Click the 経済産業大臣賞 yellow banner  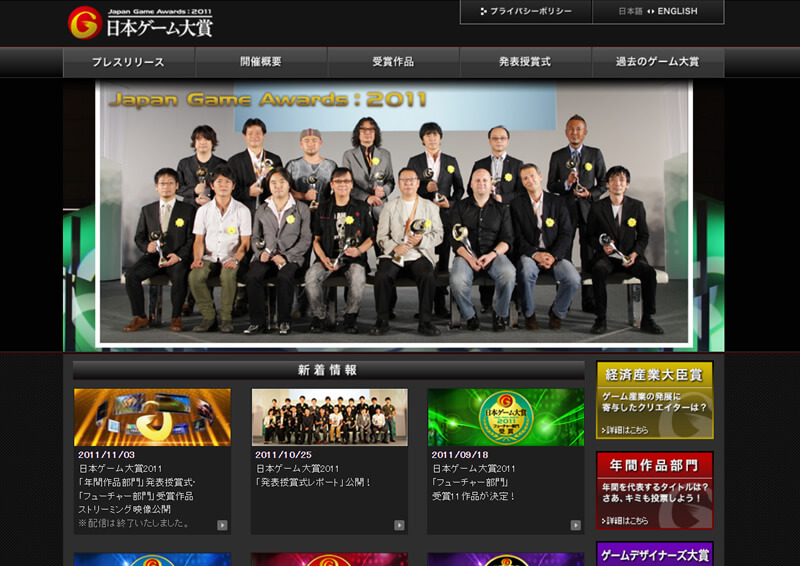654,400
